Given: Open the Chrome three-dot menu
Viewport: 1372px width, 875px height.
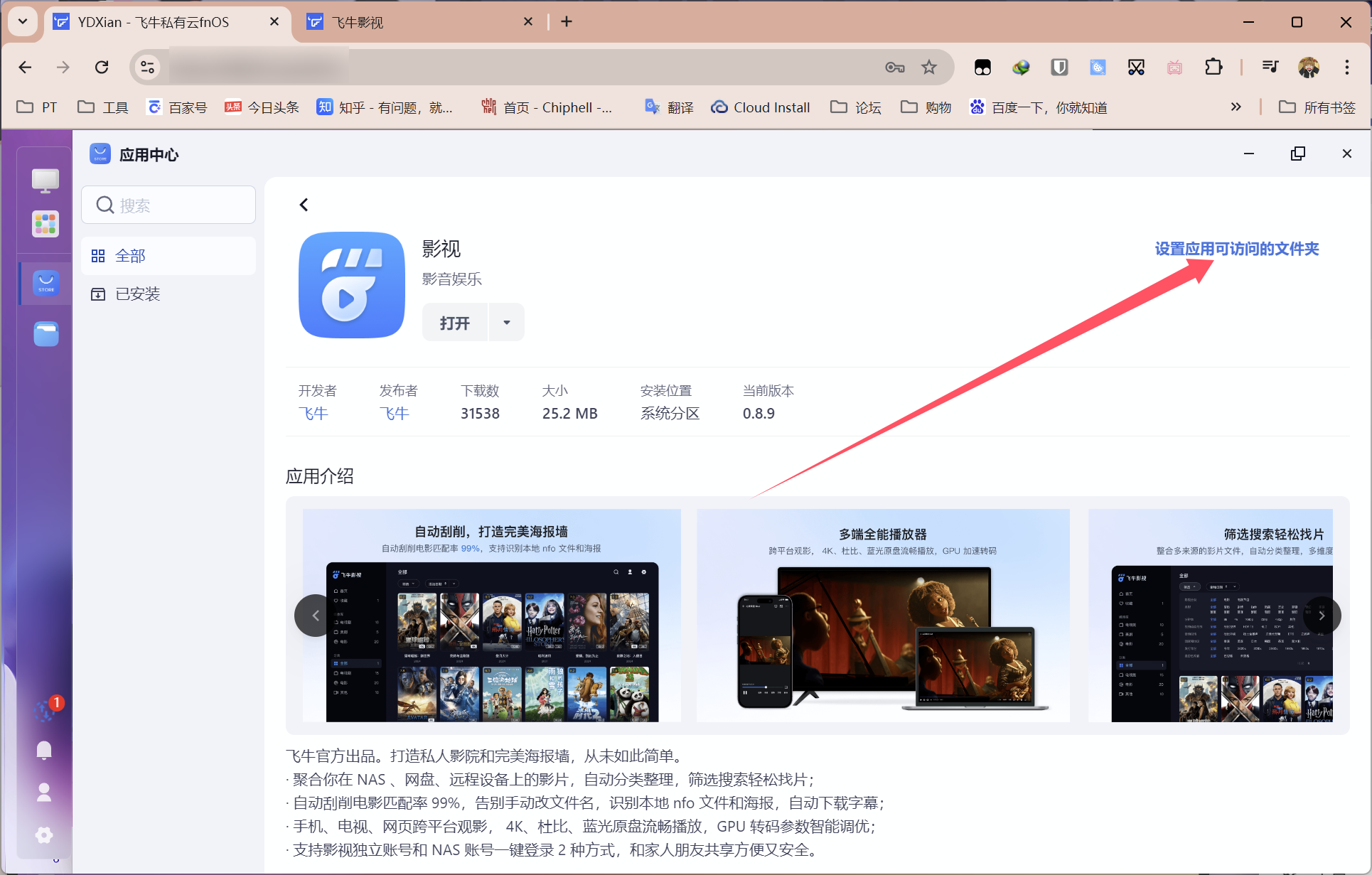Looking at the screenshot, I should point(1346,67).
